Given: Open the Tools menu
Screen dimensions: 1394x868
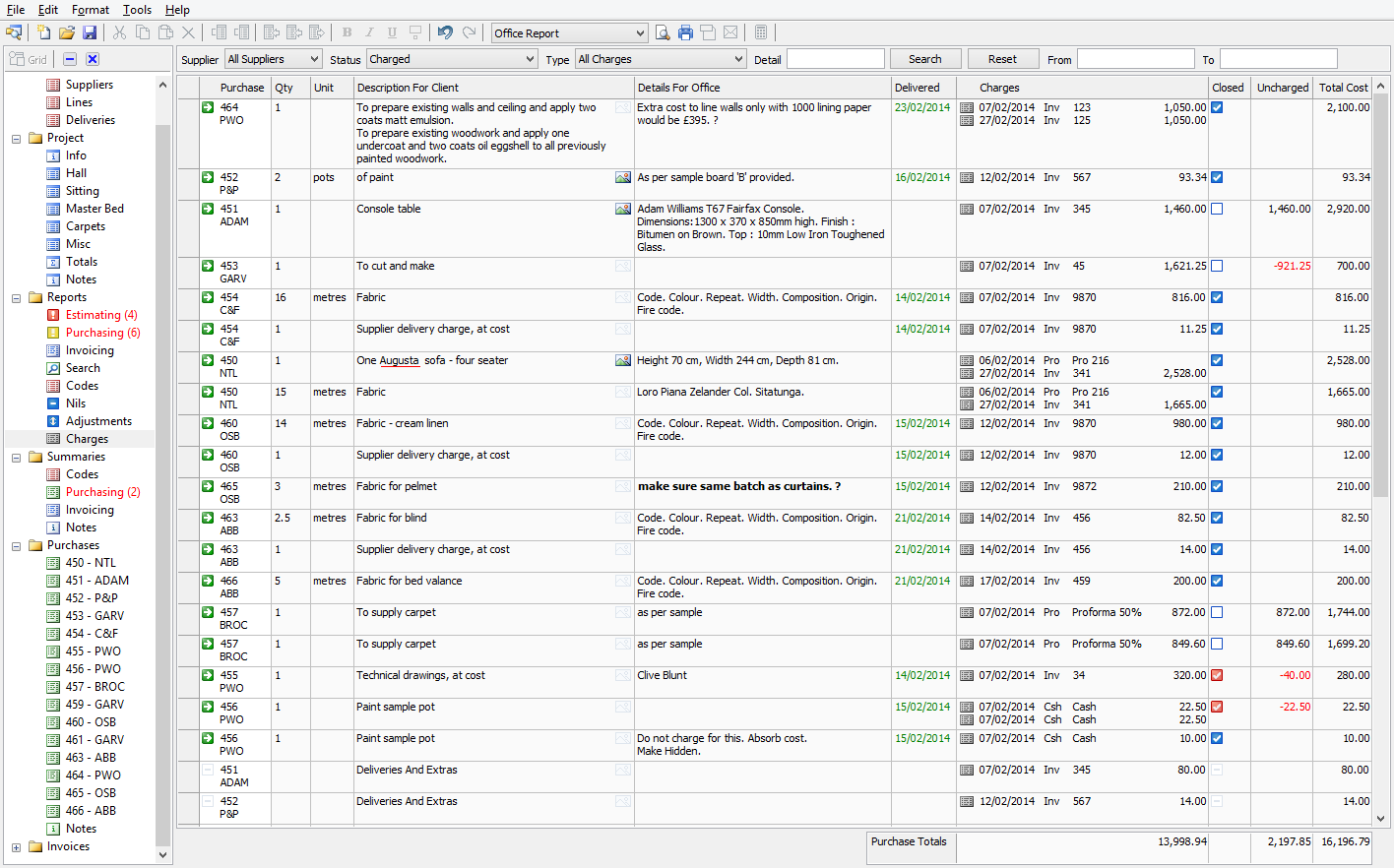Looking at the screenshot, I should tap(137, 9).
